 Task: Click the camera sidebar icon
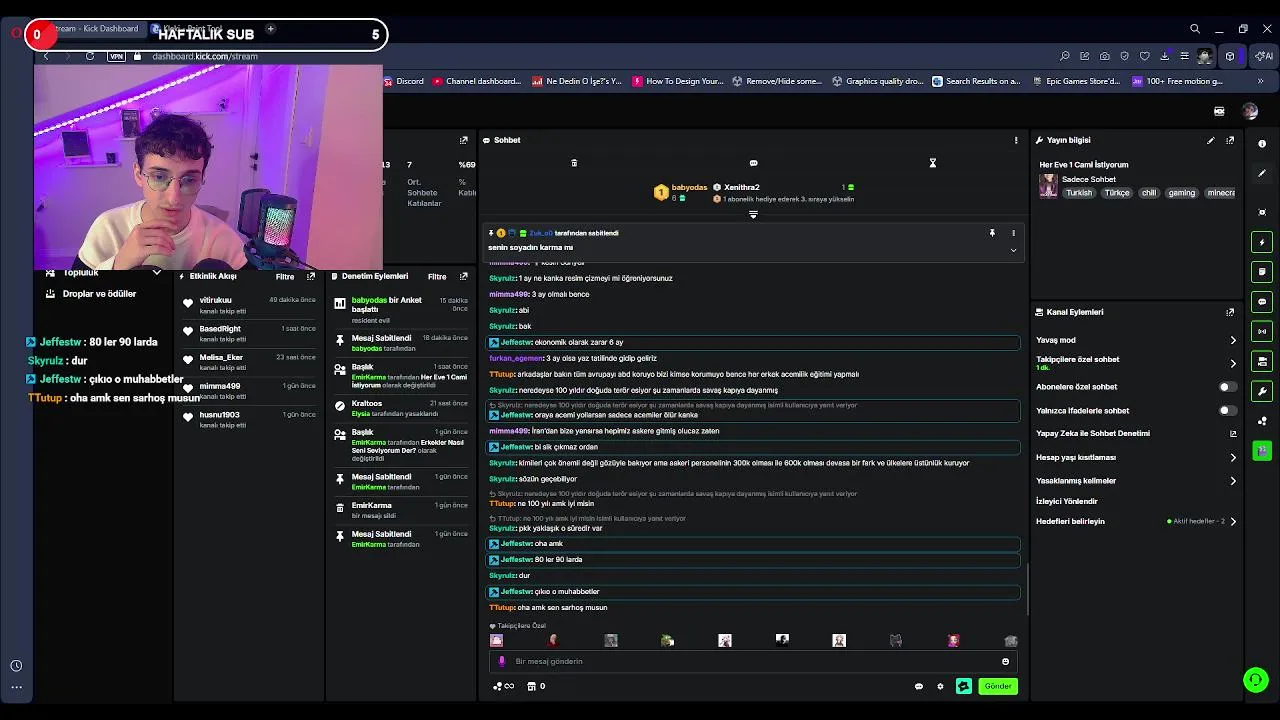(x=1262, y=361)
